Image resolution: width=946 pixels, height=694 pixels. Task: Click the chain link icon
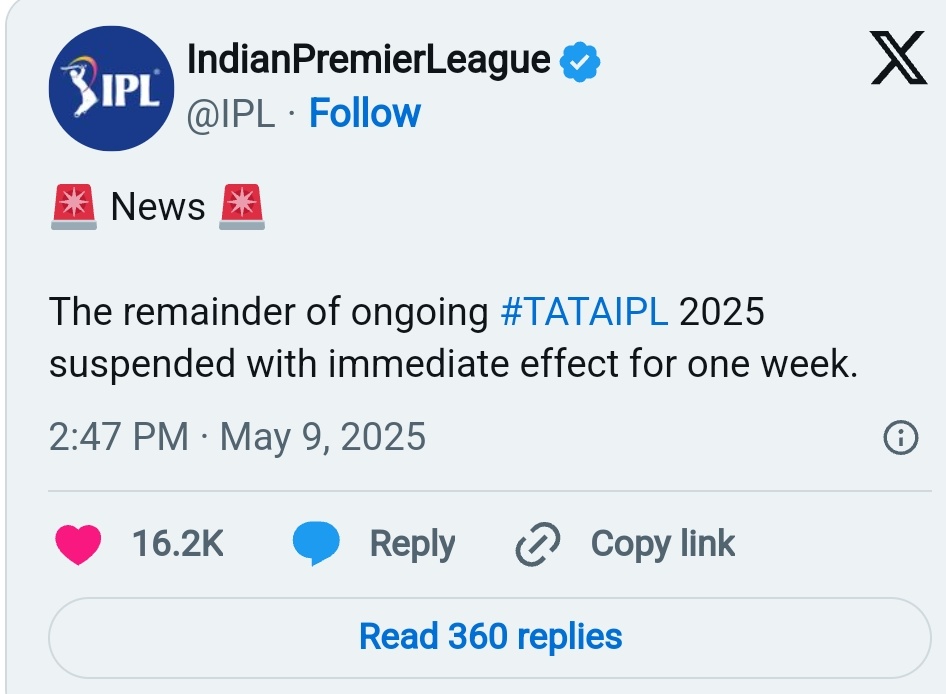click(538, 544)
